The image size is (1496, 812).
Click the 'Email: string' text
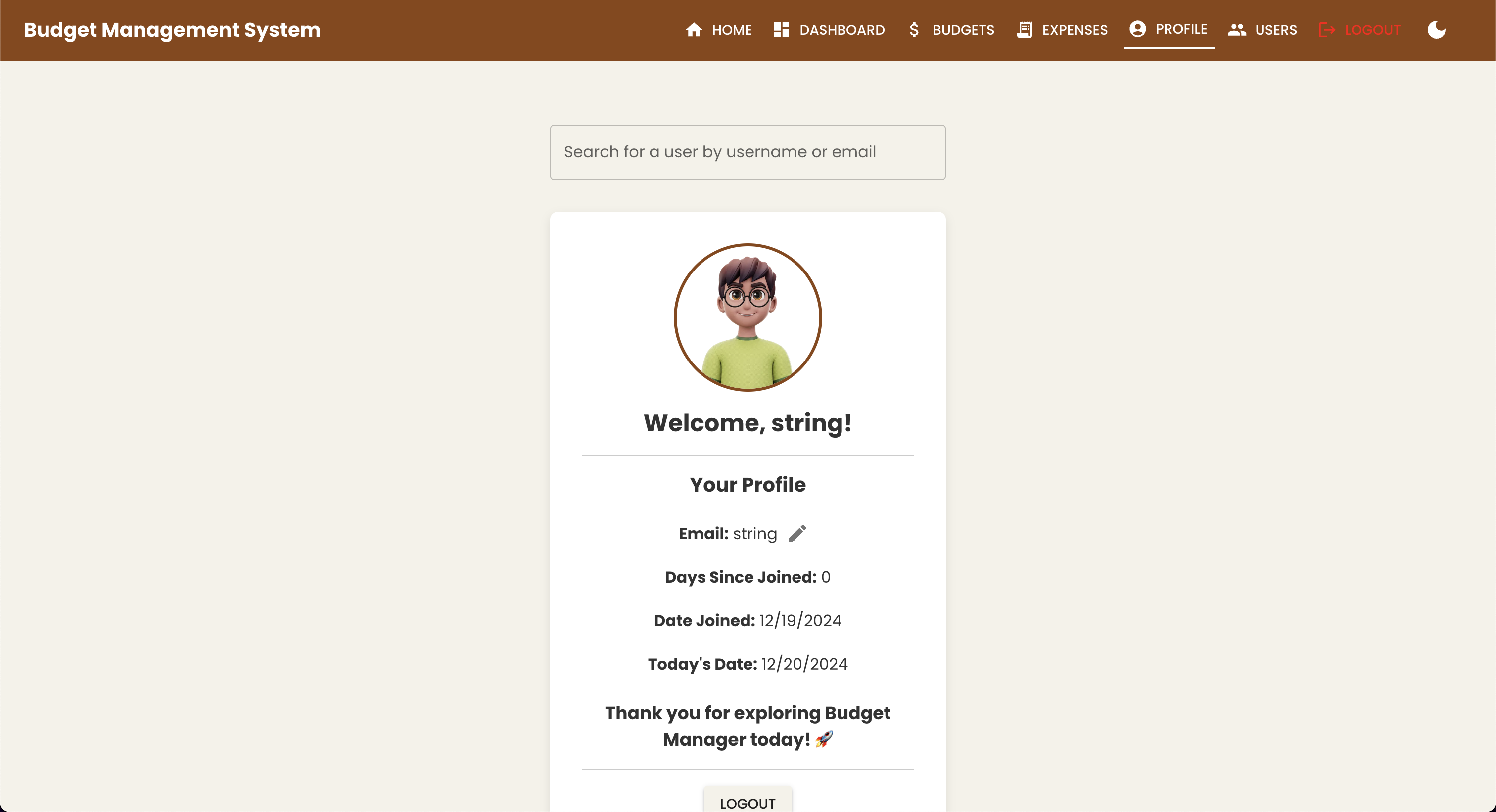click(728, 534)
